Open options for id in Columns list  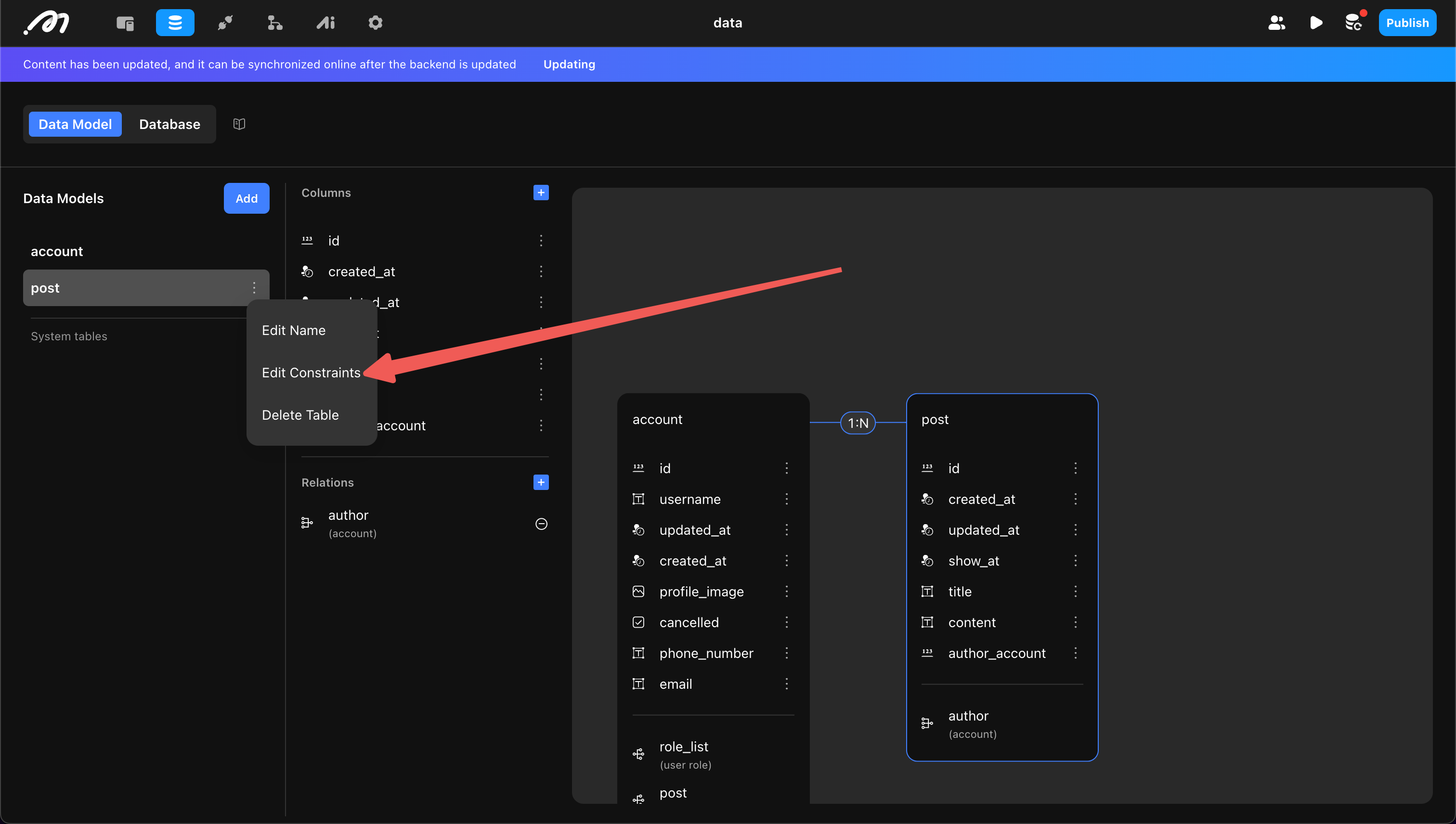click(x=541, y=241)
